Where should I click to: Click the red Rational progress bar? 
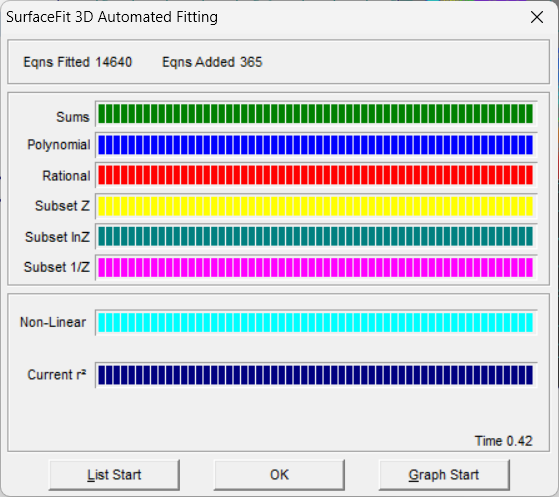point(316,175)
